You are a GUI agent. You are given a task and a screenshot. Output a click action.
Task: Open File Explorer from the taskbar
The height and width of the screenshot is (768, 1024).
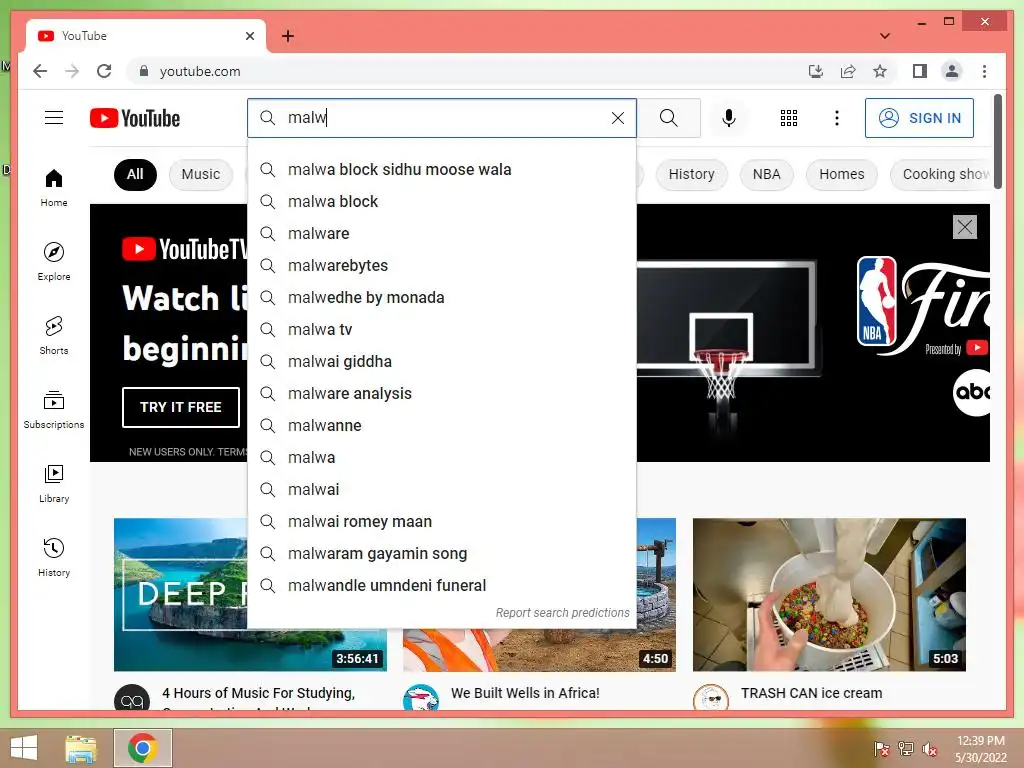coord(81,748)
